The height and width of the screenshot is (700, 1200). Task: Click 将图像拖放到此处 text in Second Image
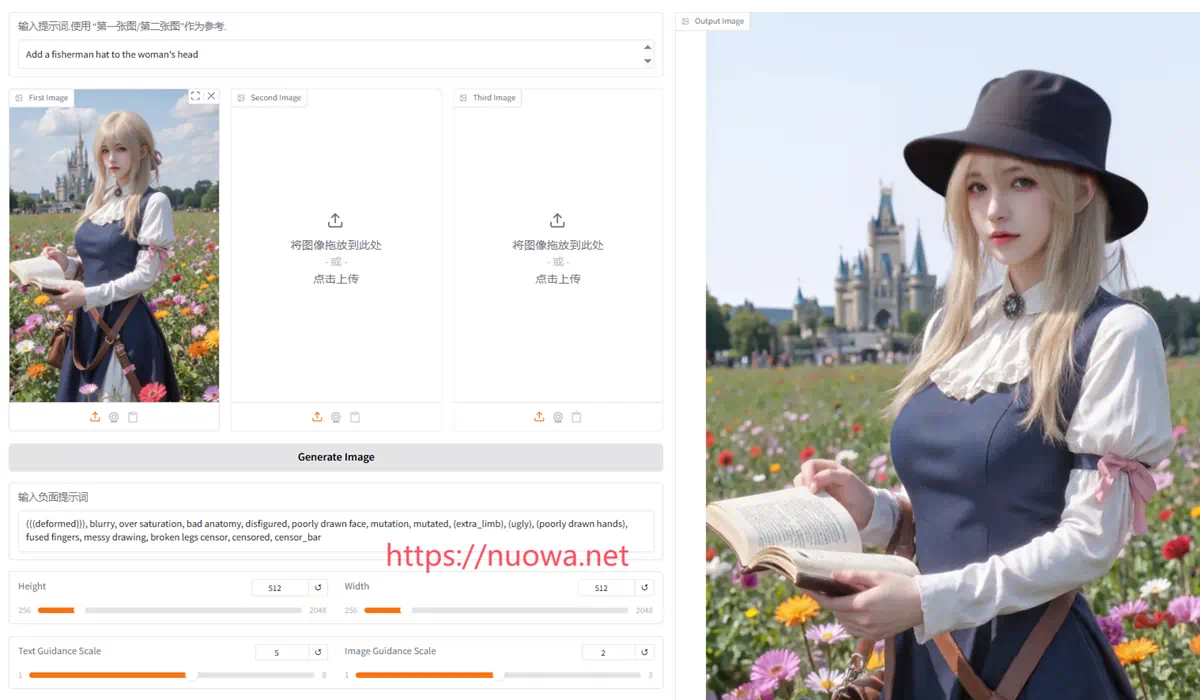(x=335, y=245)
